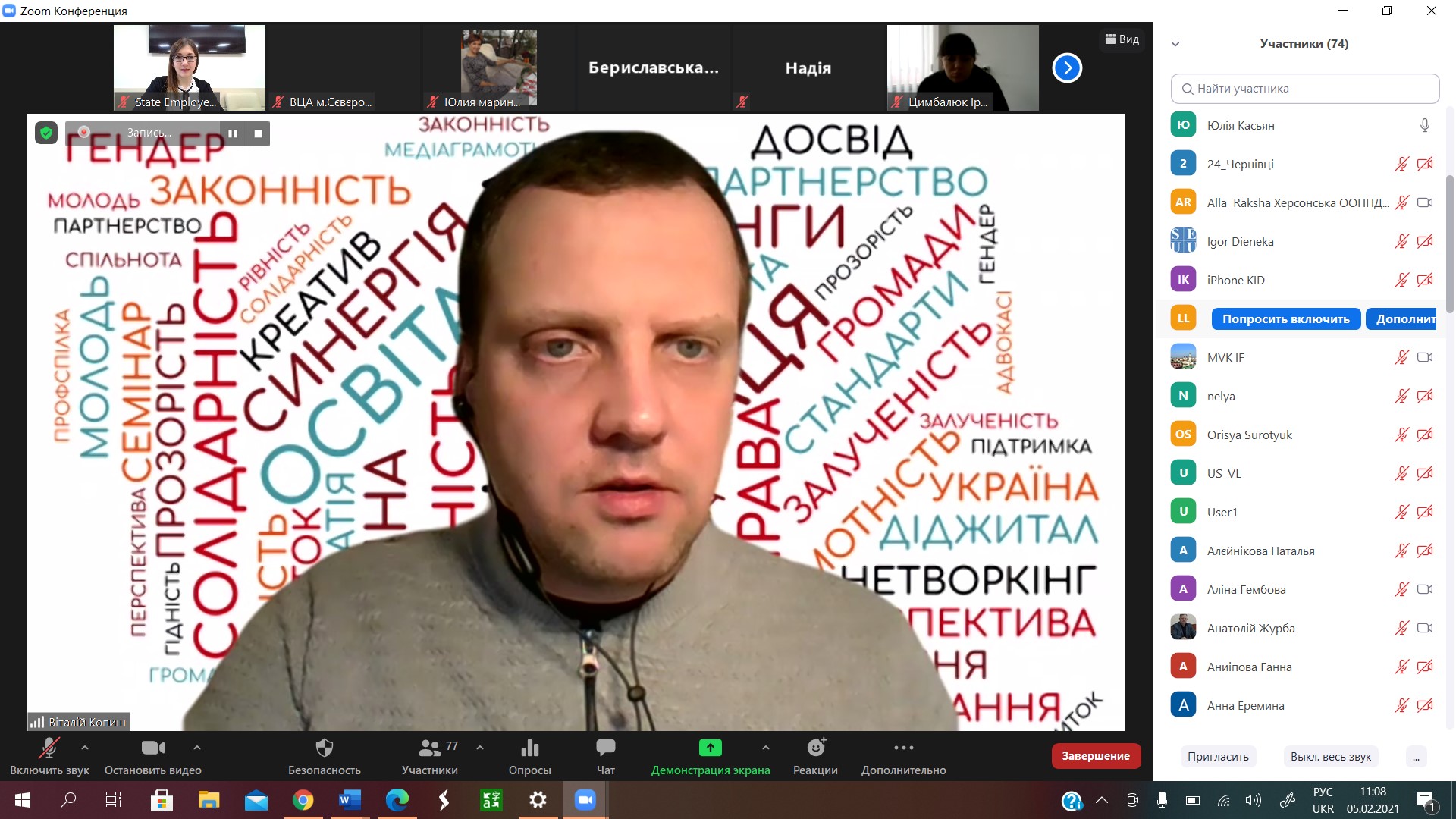Select participant Анатолій Журба avatar
The width and height of the screenshot is (1456, 819).
click(1183, 628)
